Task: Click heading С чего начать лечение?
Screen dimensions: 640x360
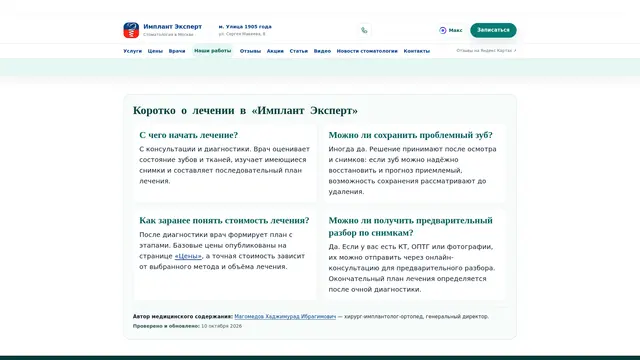Action: coord(189,135)
